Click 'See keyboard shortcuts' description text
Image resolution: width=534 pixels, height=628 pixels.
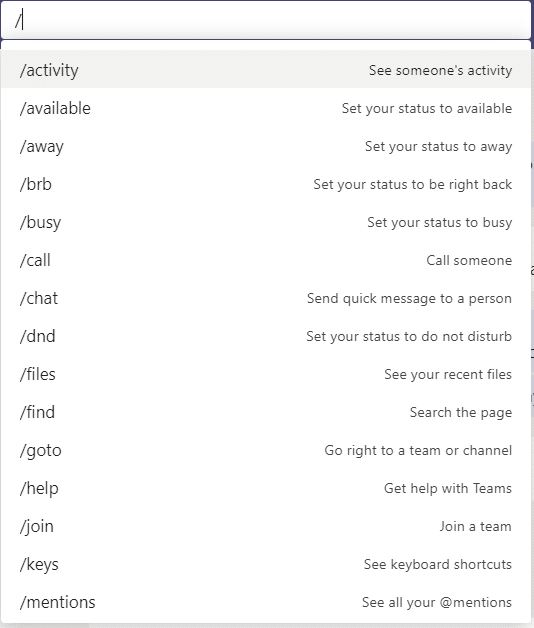437,564
